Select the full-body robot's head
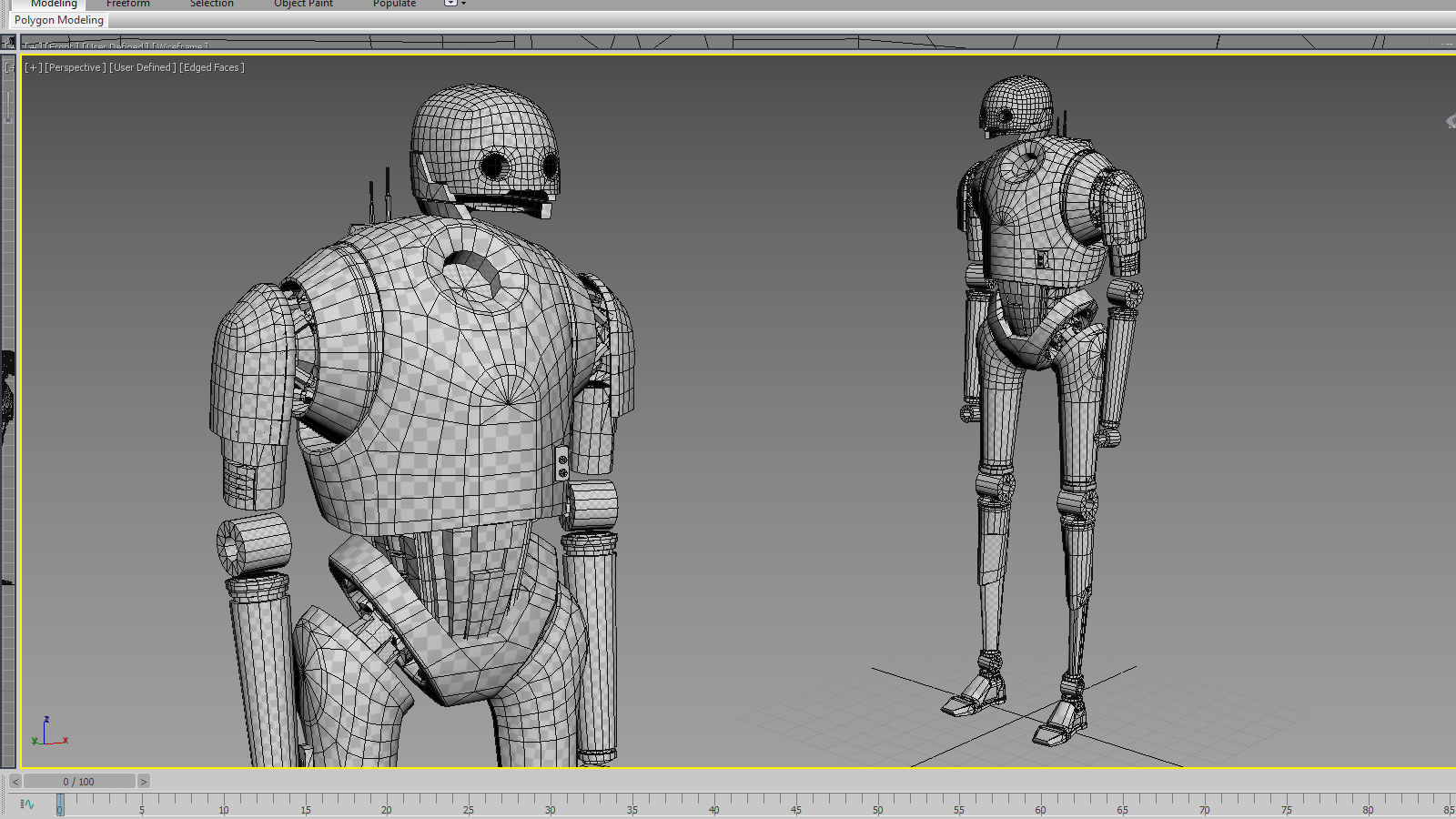This screenshot has height=819, width=1456. [x=1016, y=106]
